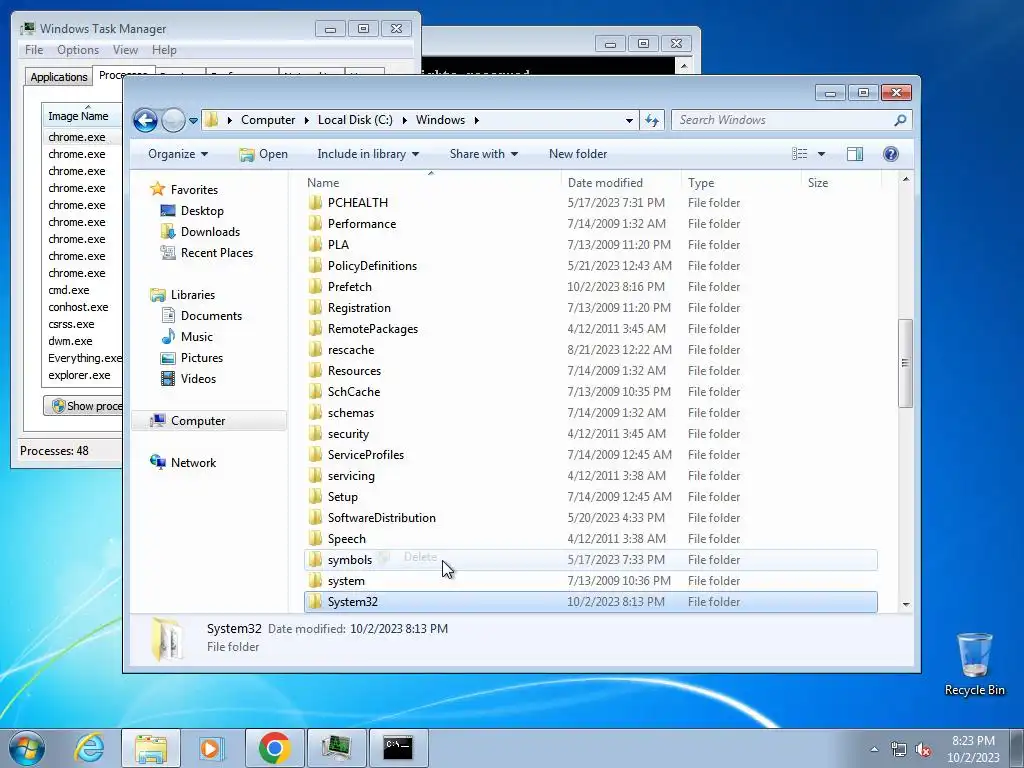Click scroll up arrow in file list
Screen dimensions: 1024x768
click(906, 179)
